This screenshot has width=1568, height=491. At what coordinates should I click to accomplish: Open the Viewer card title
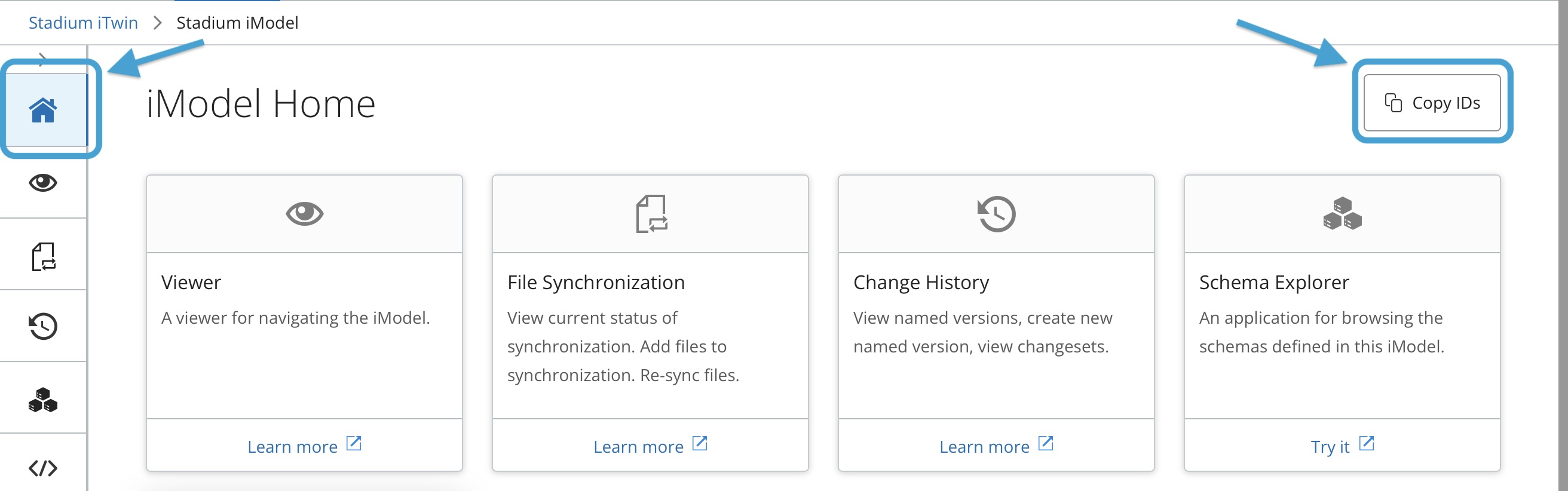pyautogui.click(x=191, y=283)
